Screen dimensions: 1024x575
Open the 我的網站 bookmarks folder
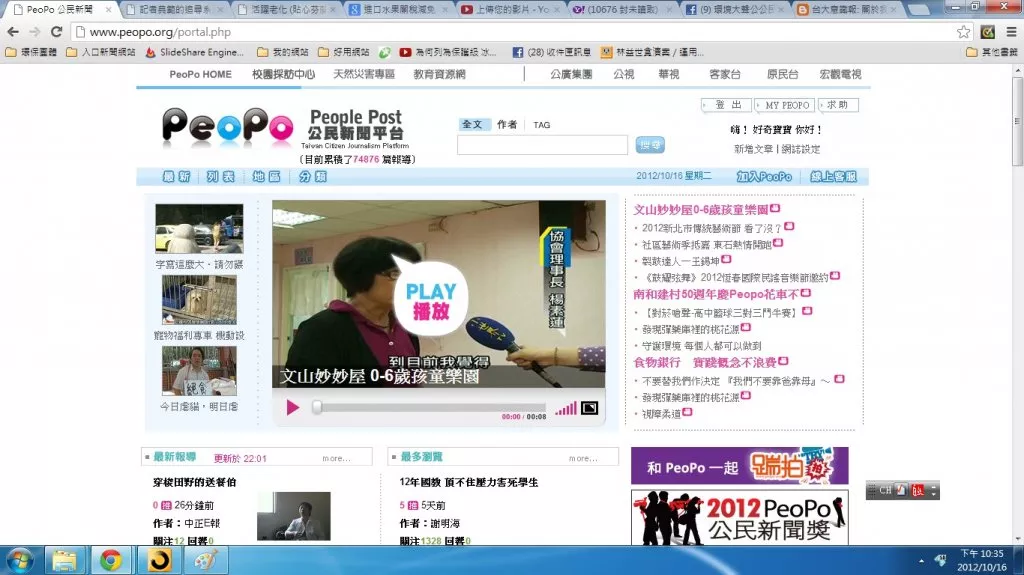[283, 52]
